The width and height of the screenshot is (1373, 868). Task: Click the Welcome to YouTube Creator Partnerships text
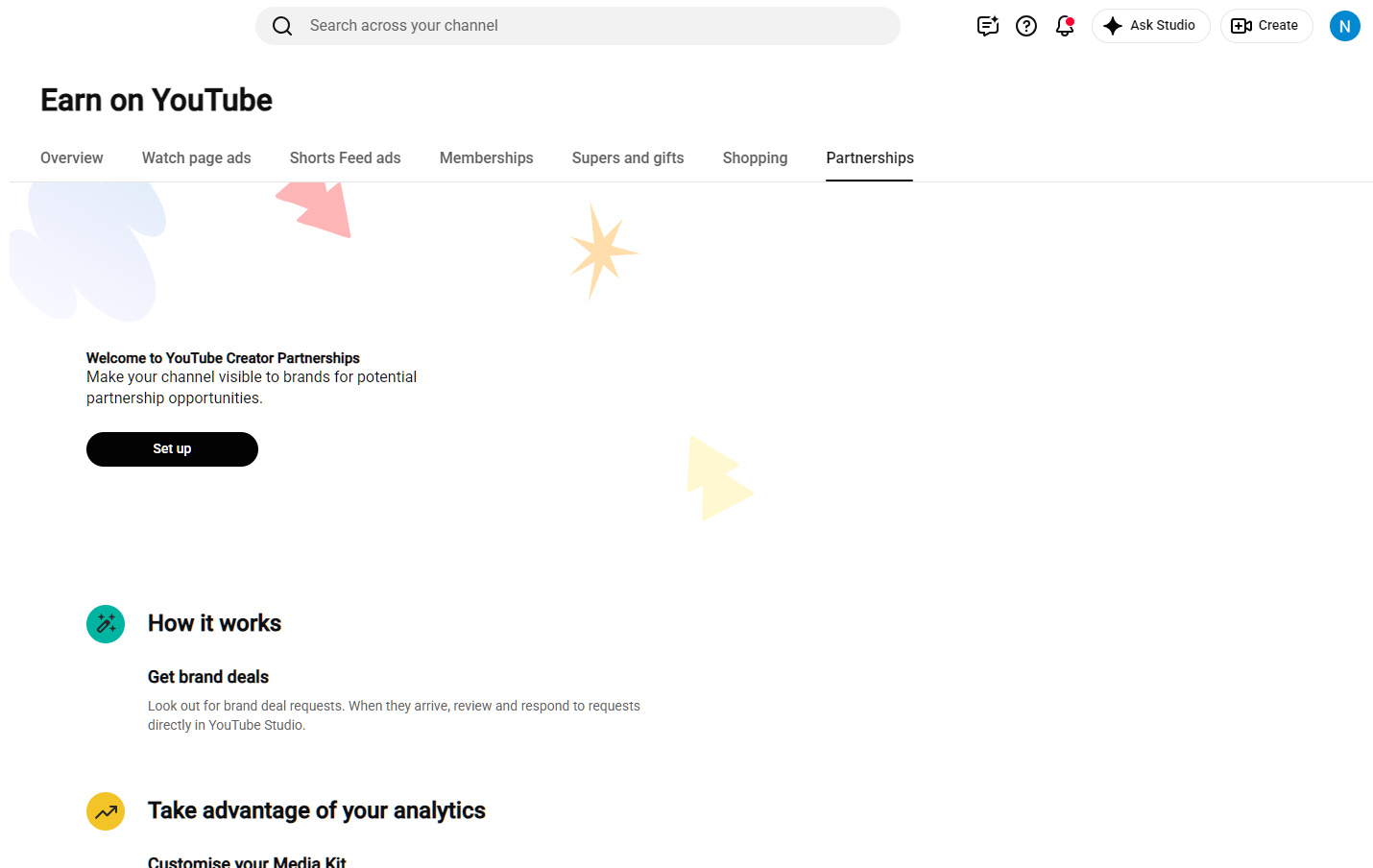coord(223,358)
